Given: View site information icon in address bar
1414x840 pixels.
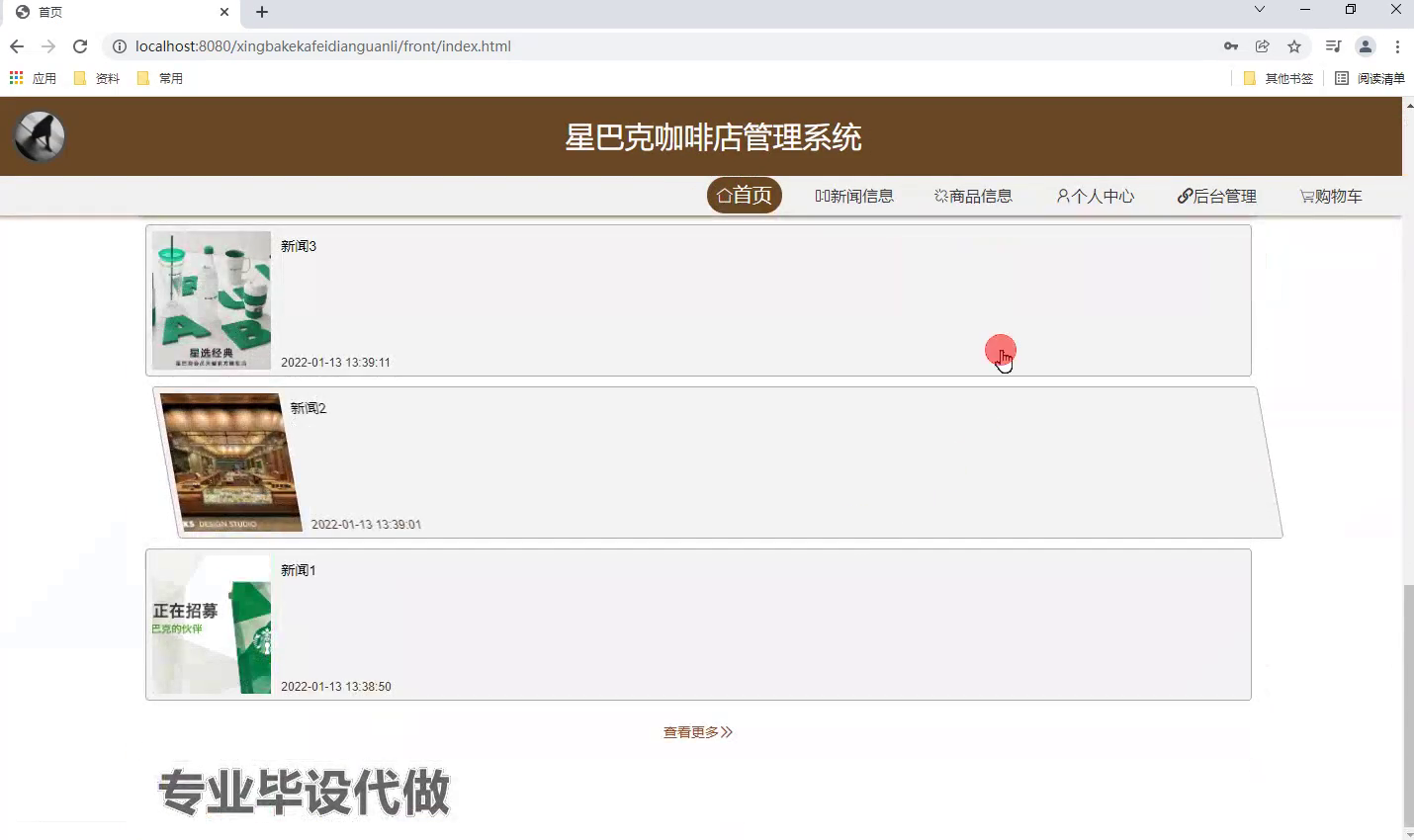Looking at the screenshot, I should 119,46.
